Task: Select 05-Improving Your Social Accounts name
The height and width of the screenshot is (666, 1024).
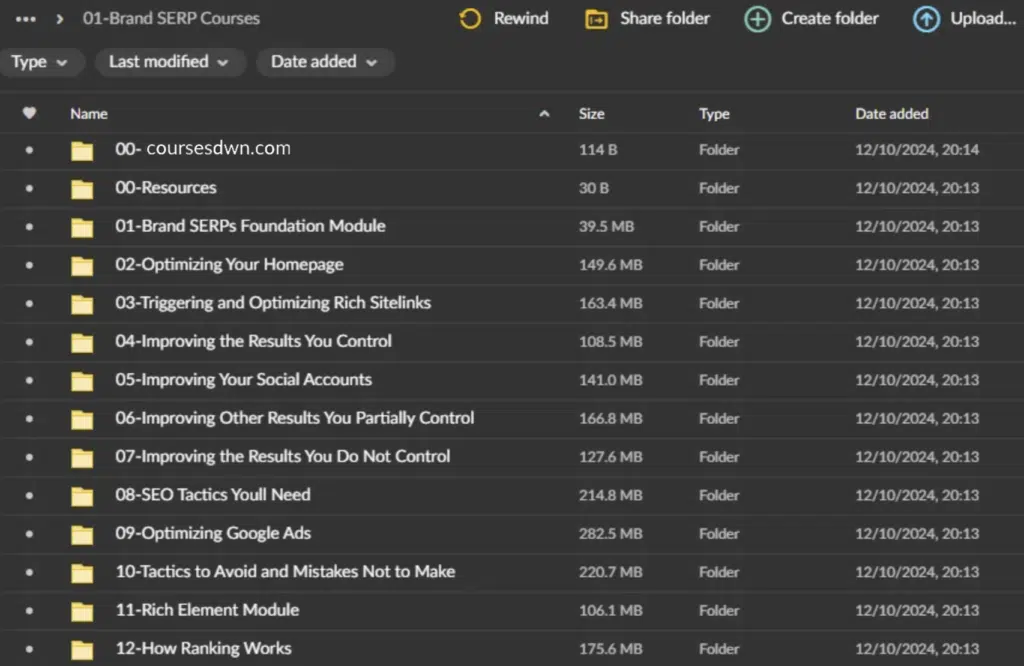Action: (244, 379)
